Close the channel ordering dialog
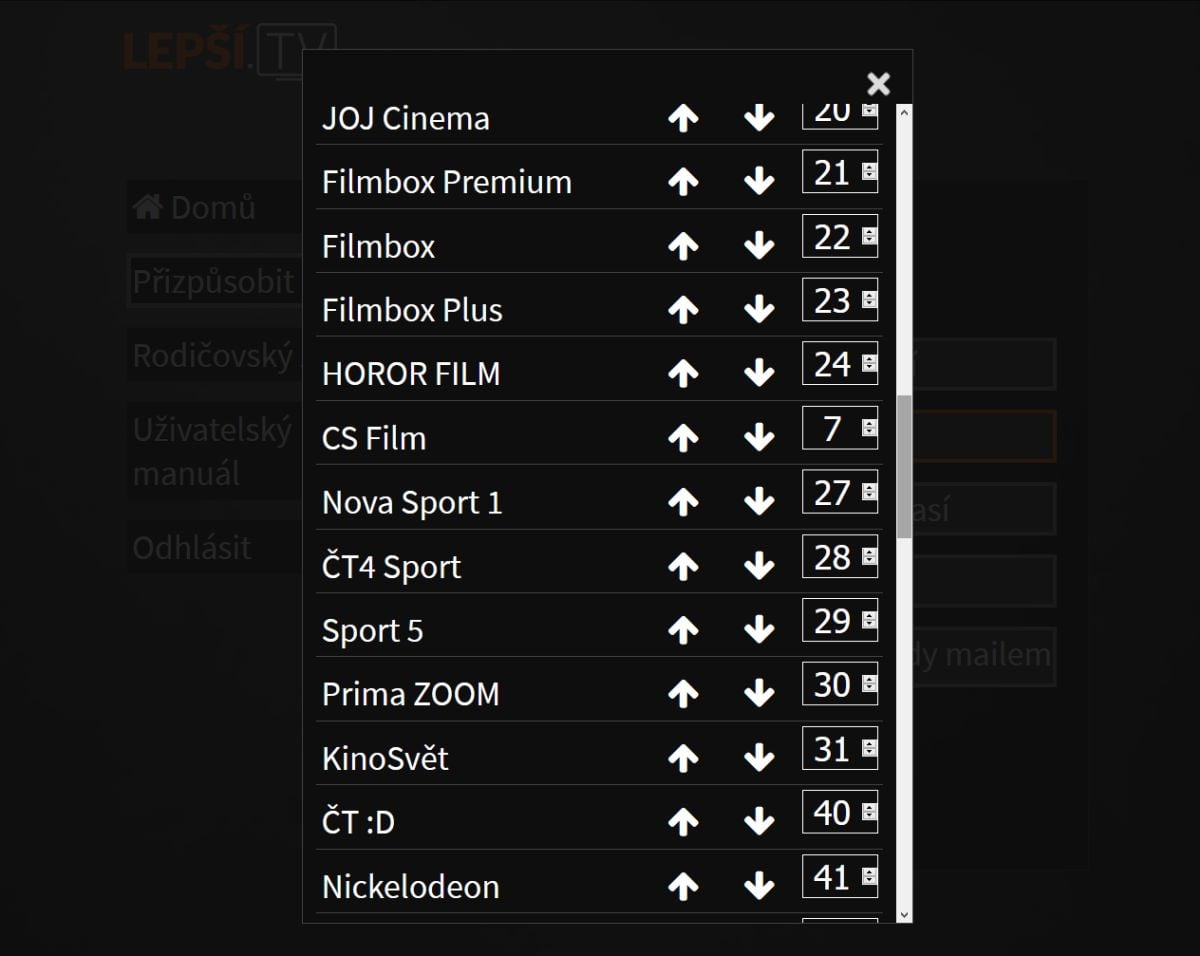This screenshot has height=956, width=1200. pyautogui.click(x=878, y=83)
